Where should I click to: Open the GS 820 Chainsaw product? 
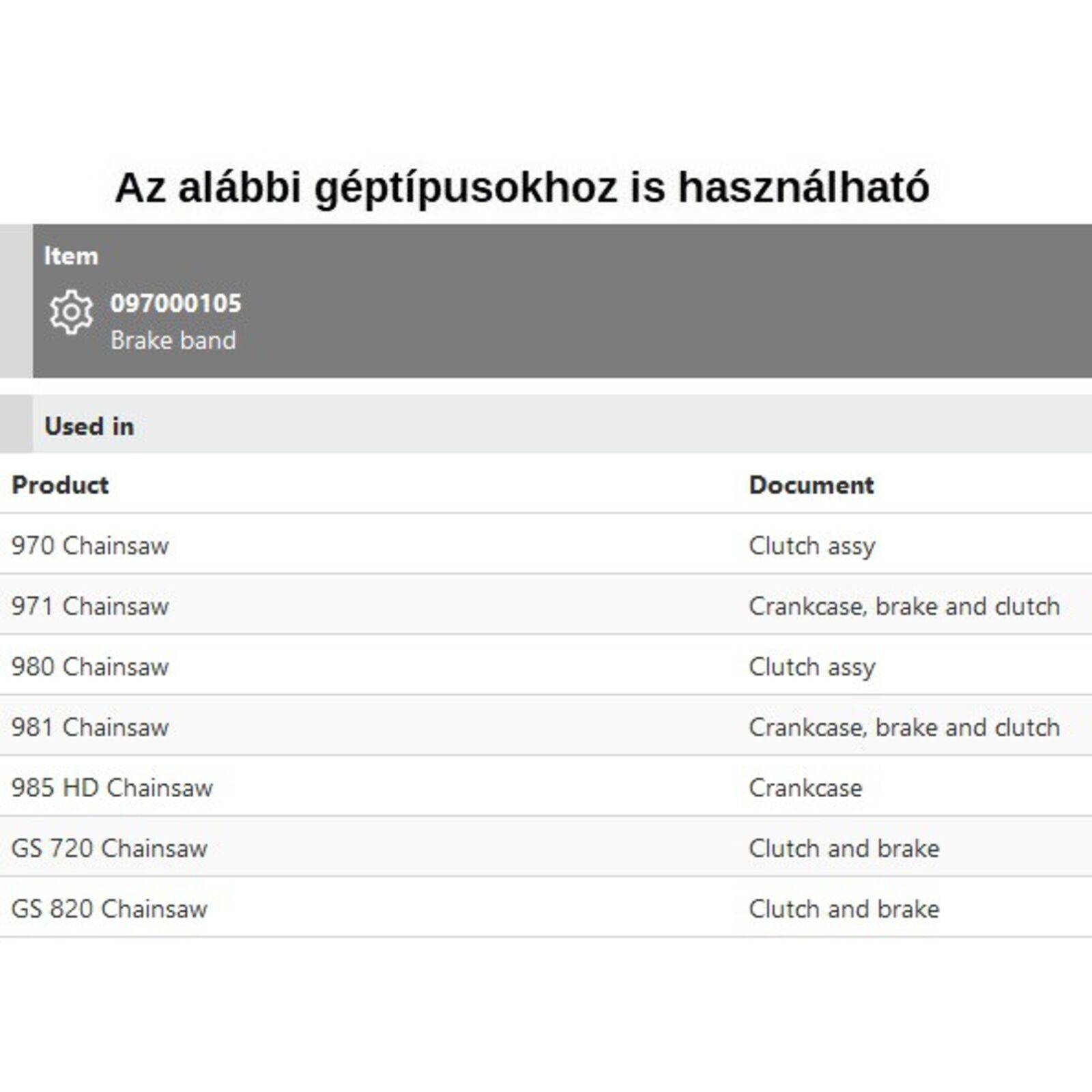[109, 909]
